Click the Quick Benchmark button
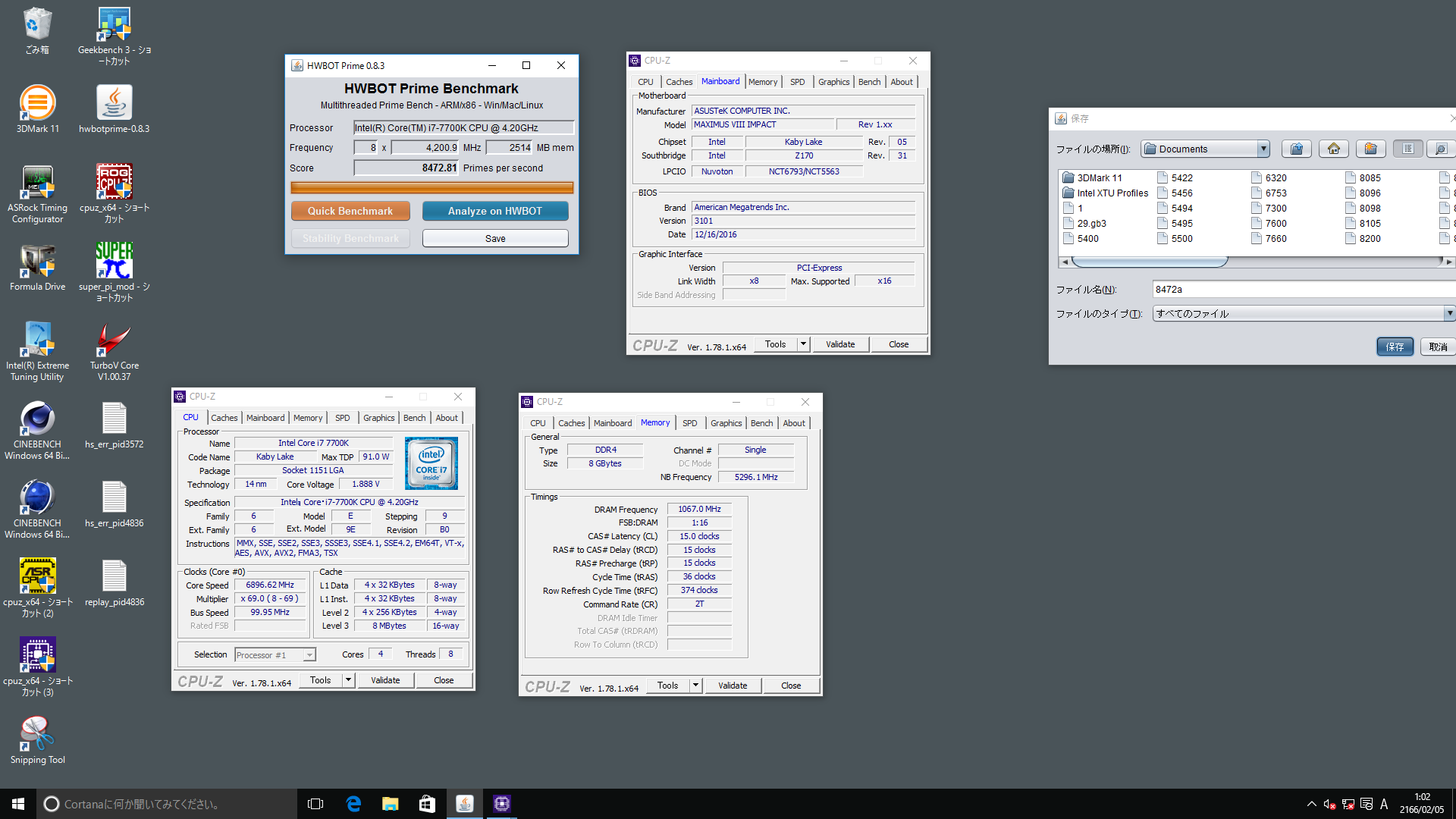Image resolution: width=1456 pixels, height=819 pixels. tap(350, 211)
